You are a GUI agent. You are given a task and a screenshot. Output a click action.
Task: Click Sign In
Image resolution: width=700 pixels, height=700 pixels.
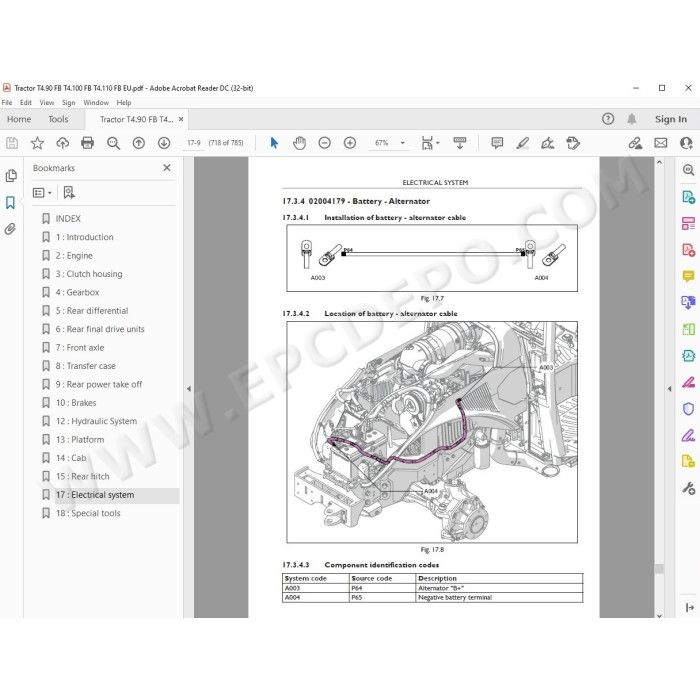click(x=671, y=119)
